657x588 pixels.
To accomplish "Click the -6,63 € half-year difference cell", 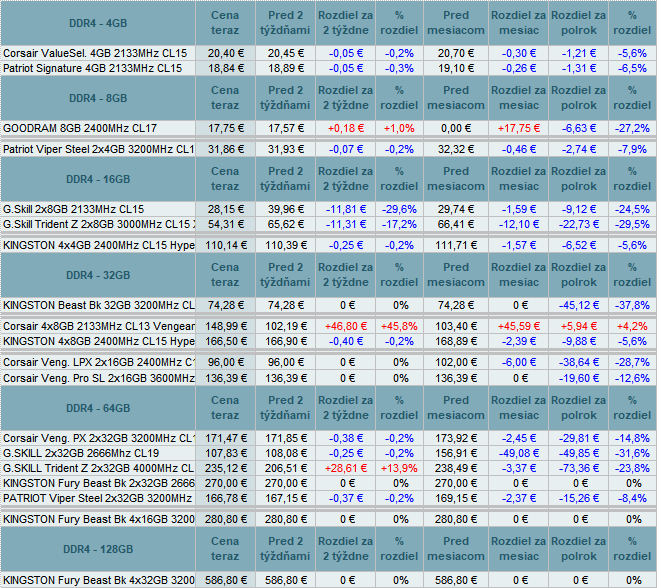I will pyautogui.click(x=579, y=128).
